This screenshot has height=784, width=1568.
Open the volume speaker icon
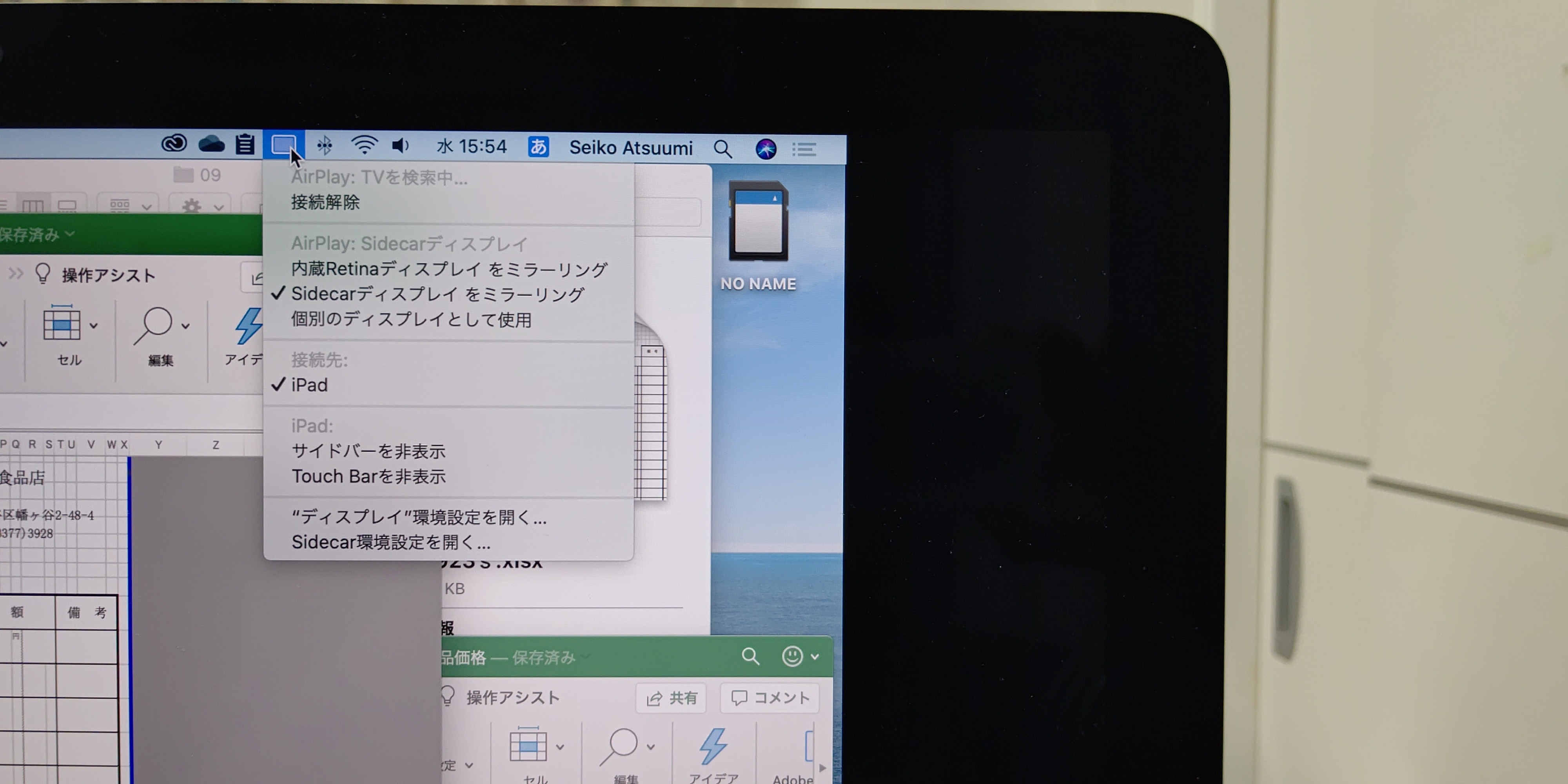400,145
